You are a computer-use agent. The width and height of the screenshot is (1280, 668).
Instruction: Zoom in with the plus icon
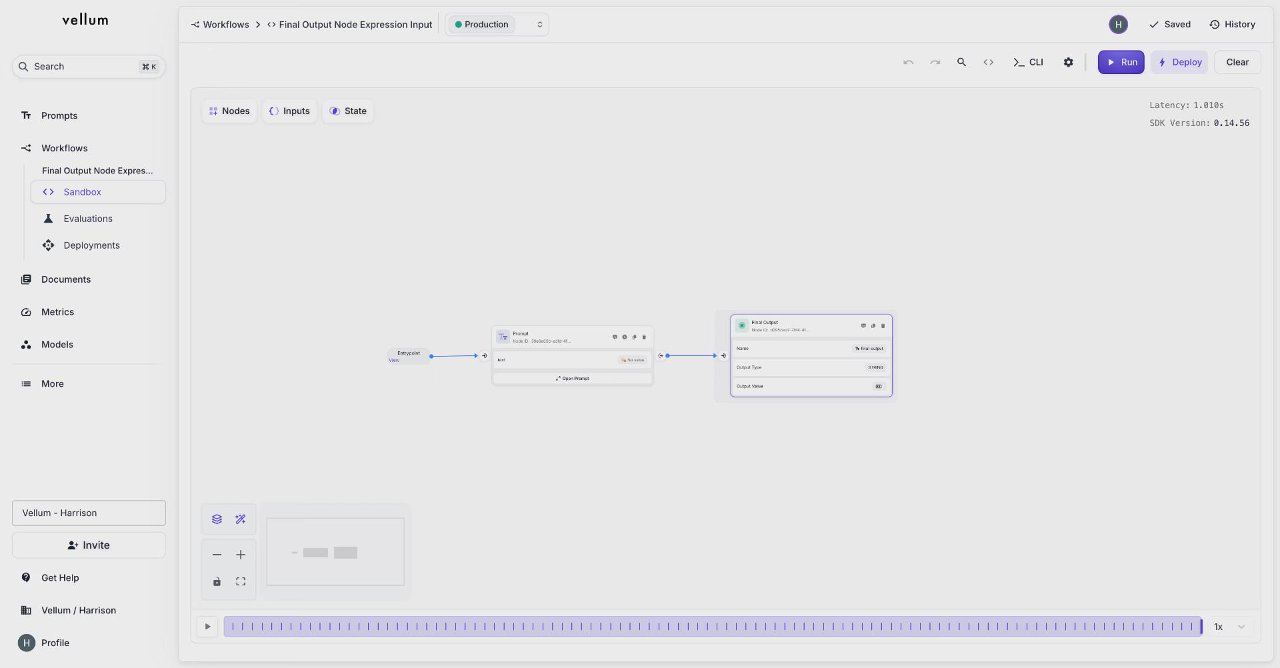pyautogui.click(x=241, y=555)
